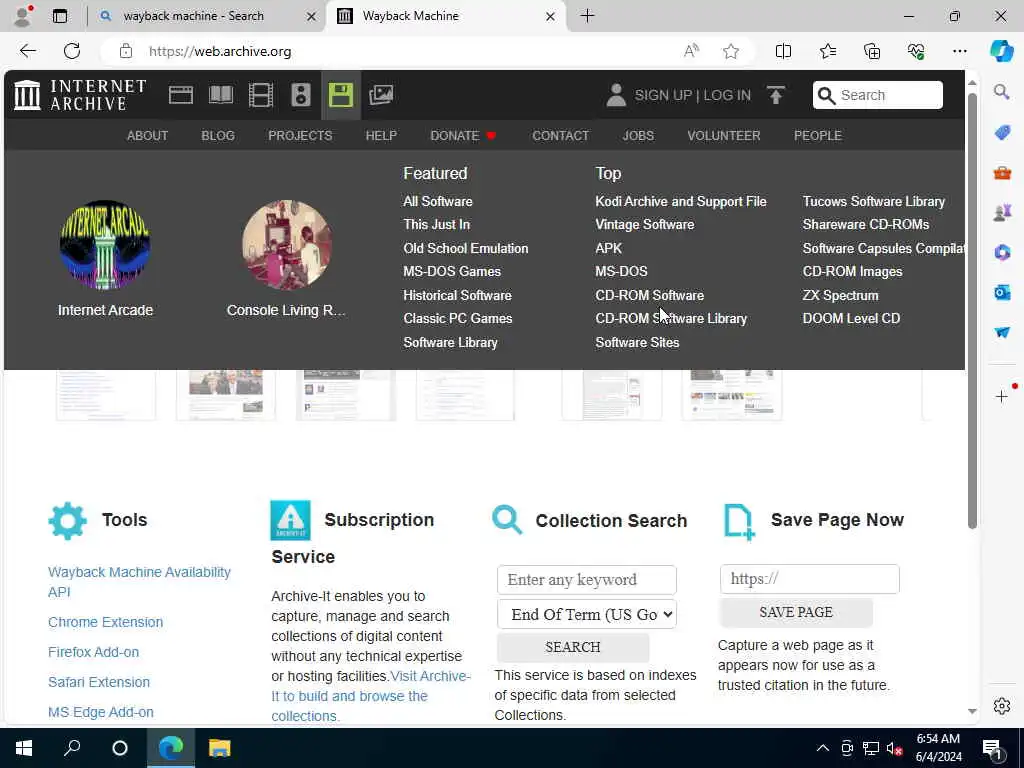This screenshot has width=1024, height=768.
Task: Open the Audio speaker icon
Action: 300,95
